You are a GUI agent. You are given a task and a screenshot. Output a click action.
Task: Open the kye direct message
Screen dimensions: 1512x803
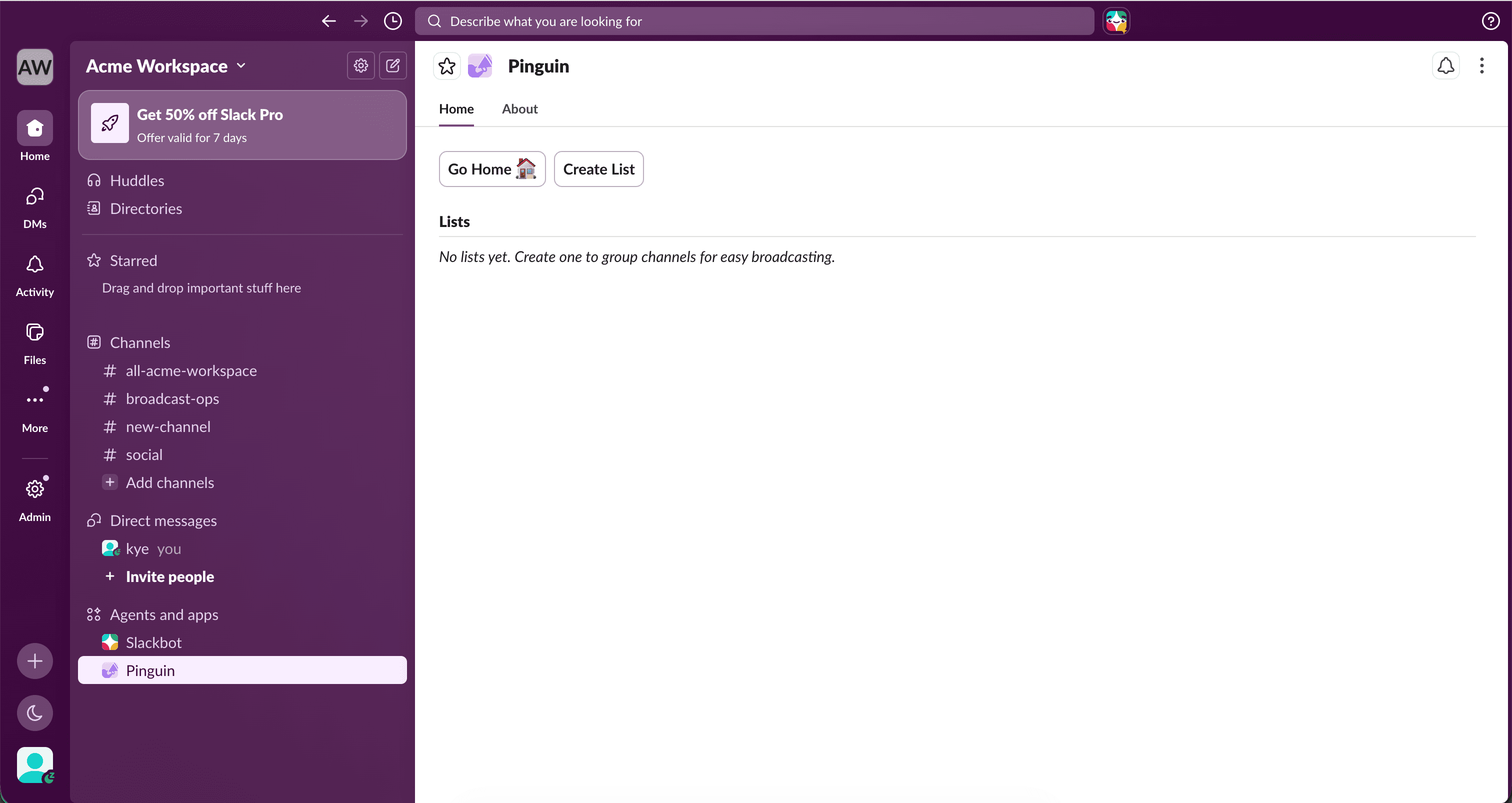click(x=242, y=548)
